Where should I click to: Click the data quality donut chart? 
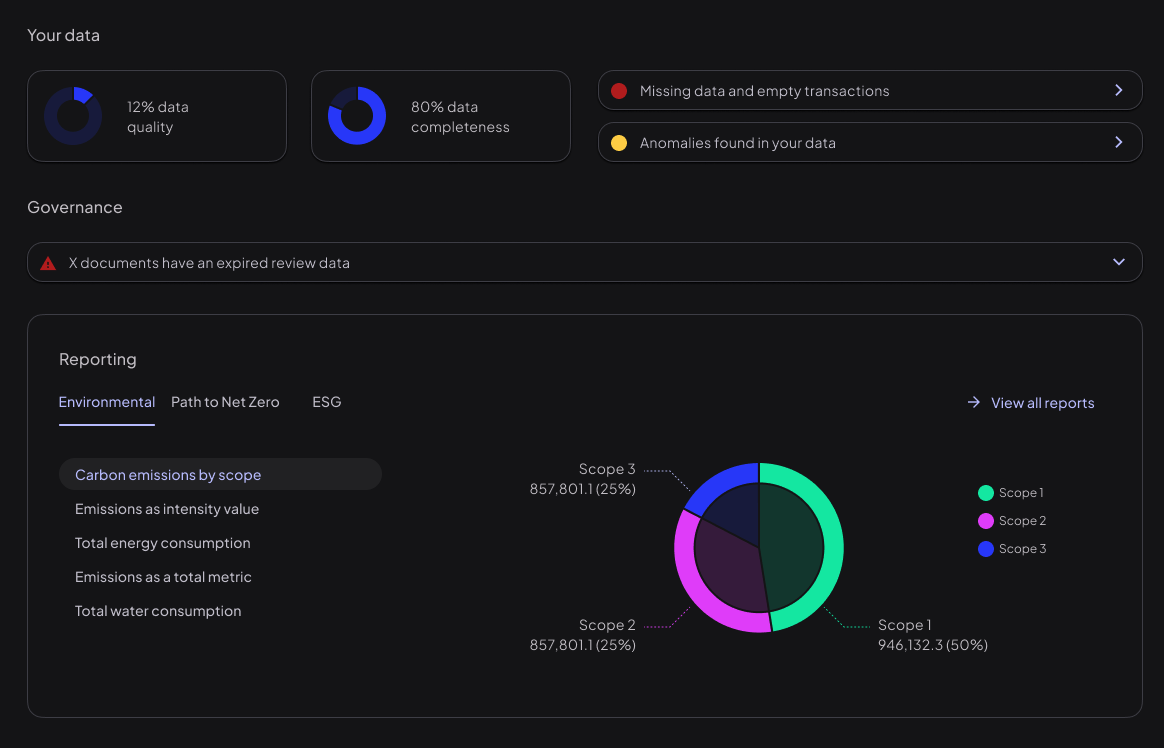tap(73, 116)
